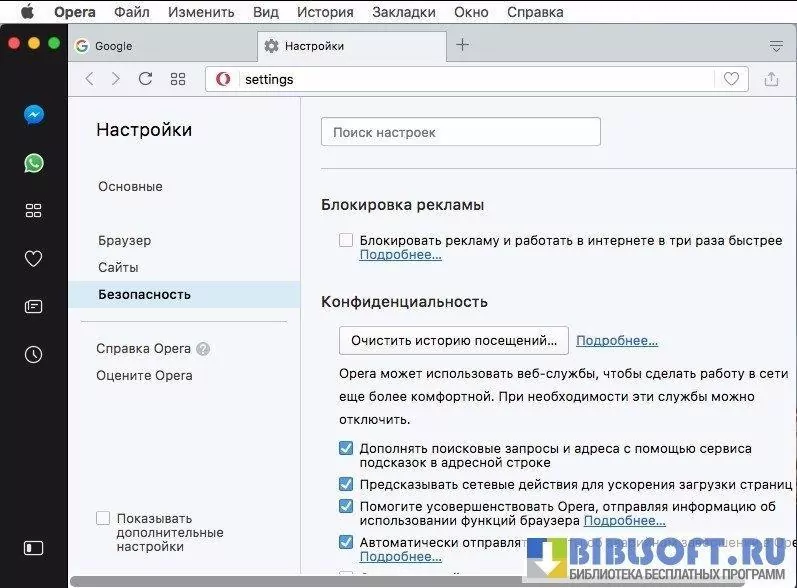Click the share icon in the toolbar
This screenshot has width=797, height=588.
[771, 79]
